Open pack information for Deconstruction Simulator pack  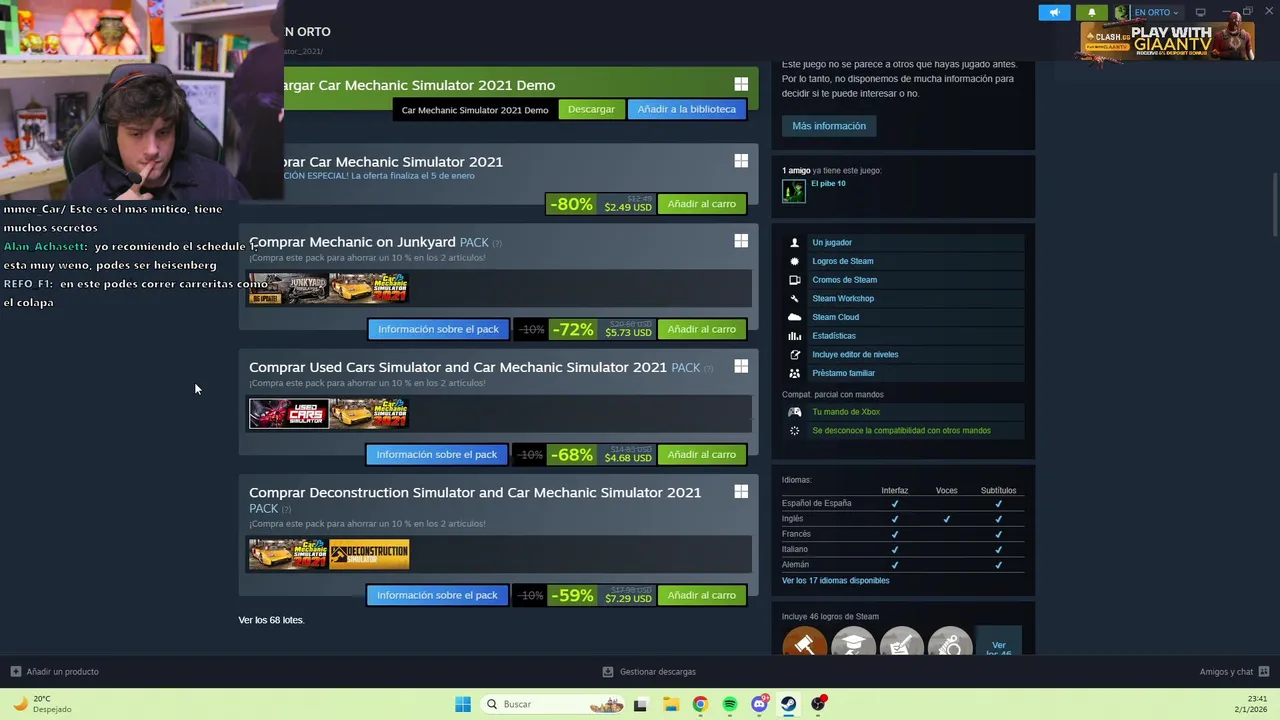point(437,595)
